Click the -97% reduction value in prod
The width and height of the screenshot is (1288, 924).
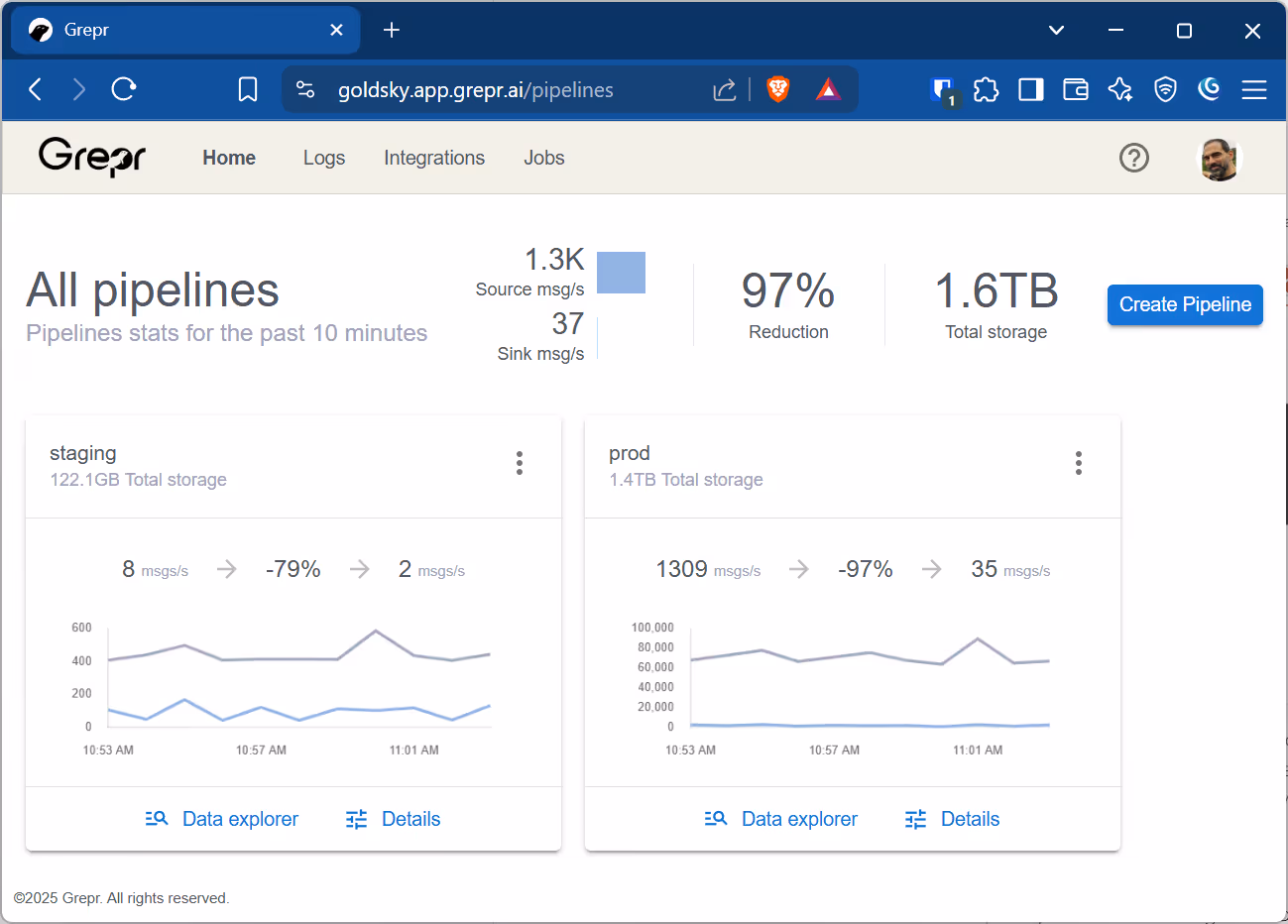tap(865, 569)
